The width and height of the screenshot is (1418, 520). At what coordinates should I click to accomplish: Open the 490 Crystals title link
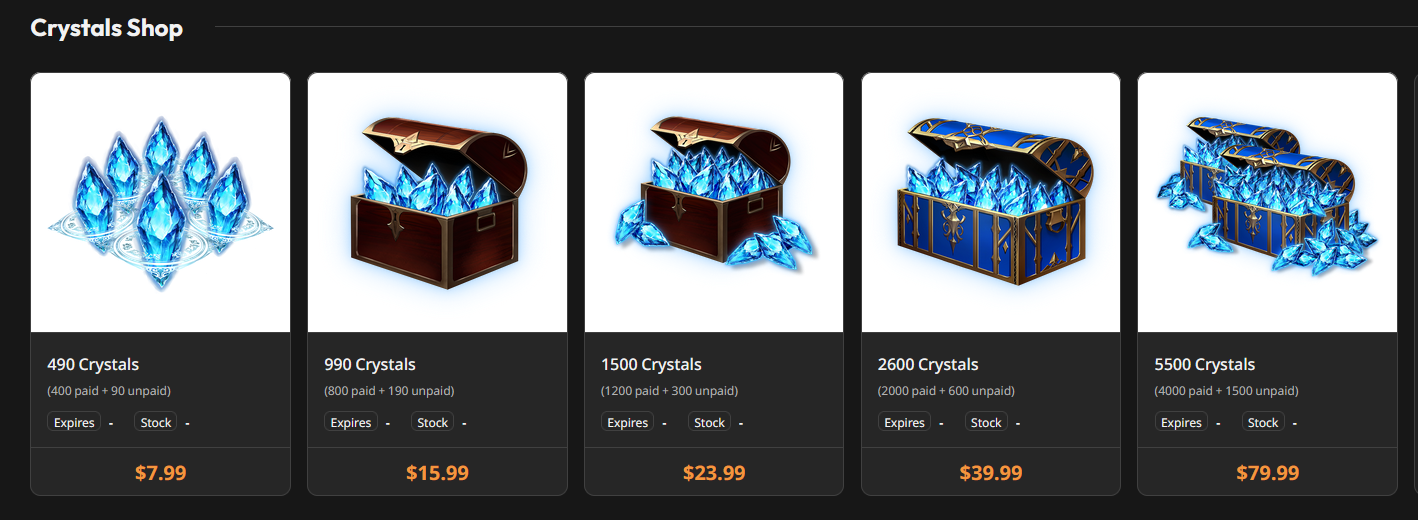point(93,364)
